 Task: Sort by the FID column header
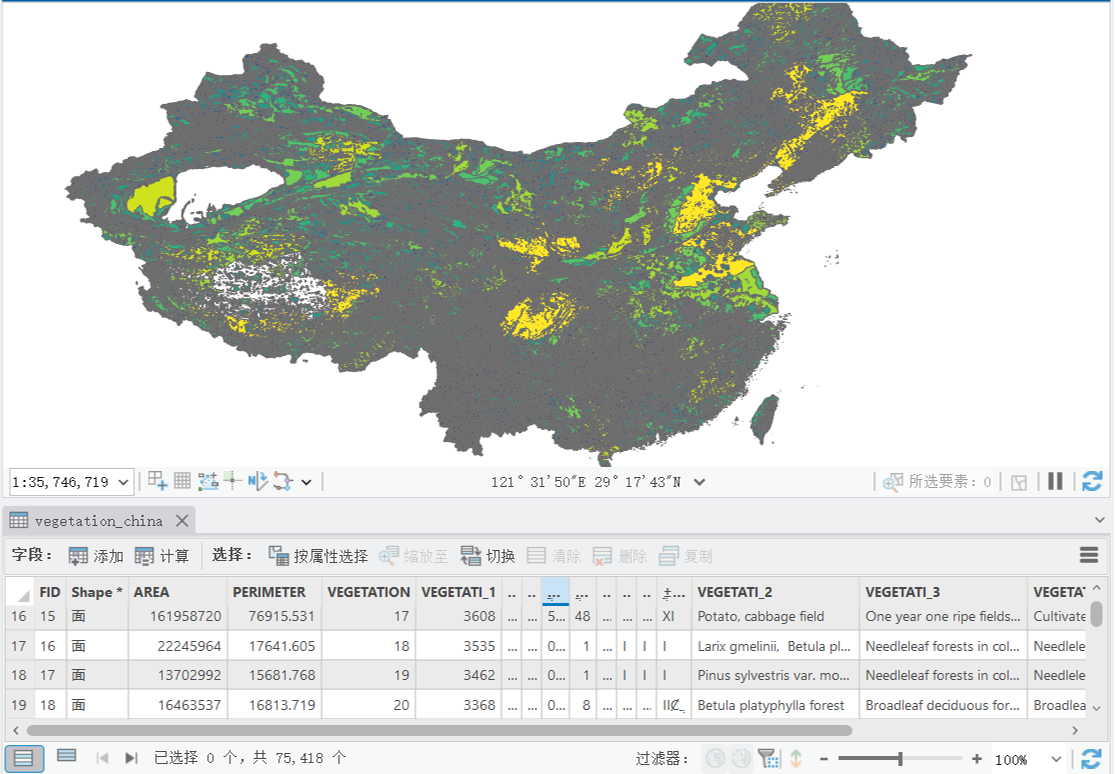(50, 592)
